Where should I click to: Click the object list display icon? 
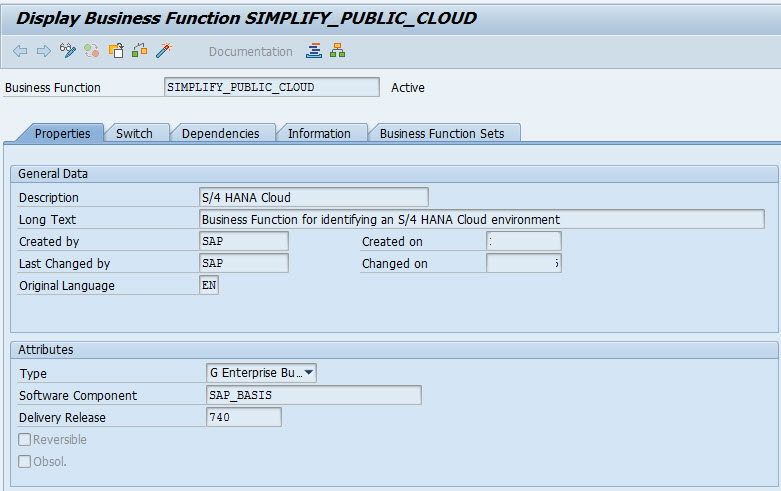[x=314, y=50]
